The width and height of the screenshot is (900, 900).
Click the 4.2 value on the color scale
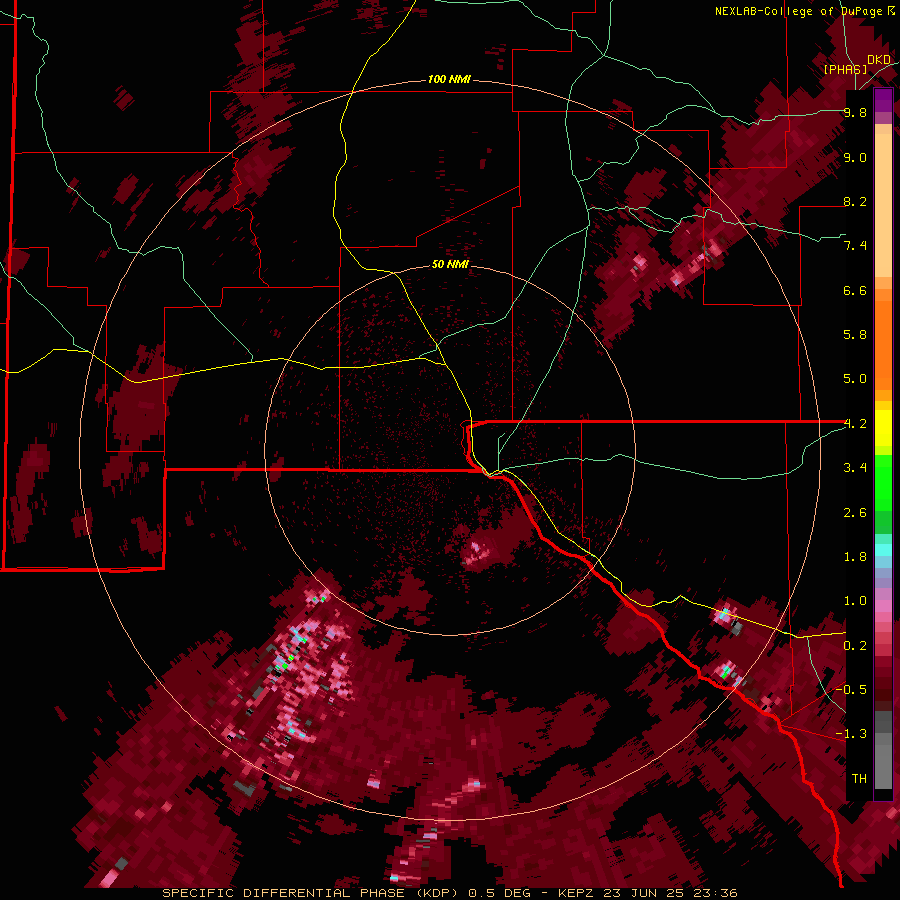click(x=855, y=424)
